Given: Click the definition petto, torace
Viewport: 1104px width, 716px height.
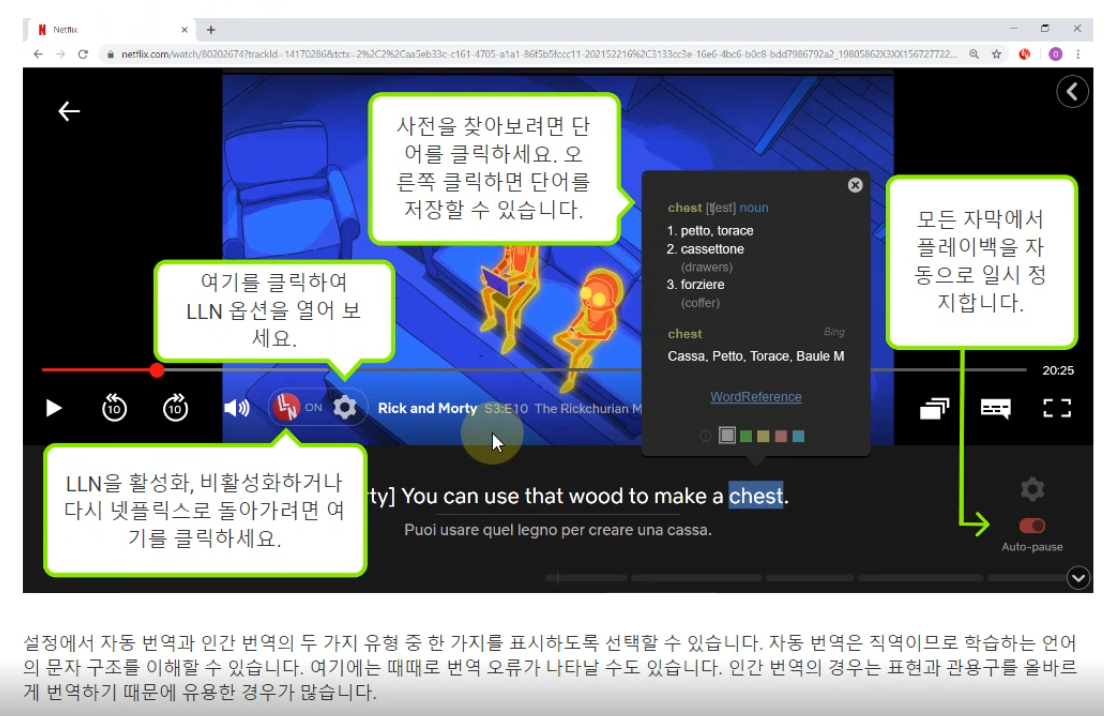Looking at the screenshot, I should [717, 231].
